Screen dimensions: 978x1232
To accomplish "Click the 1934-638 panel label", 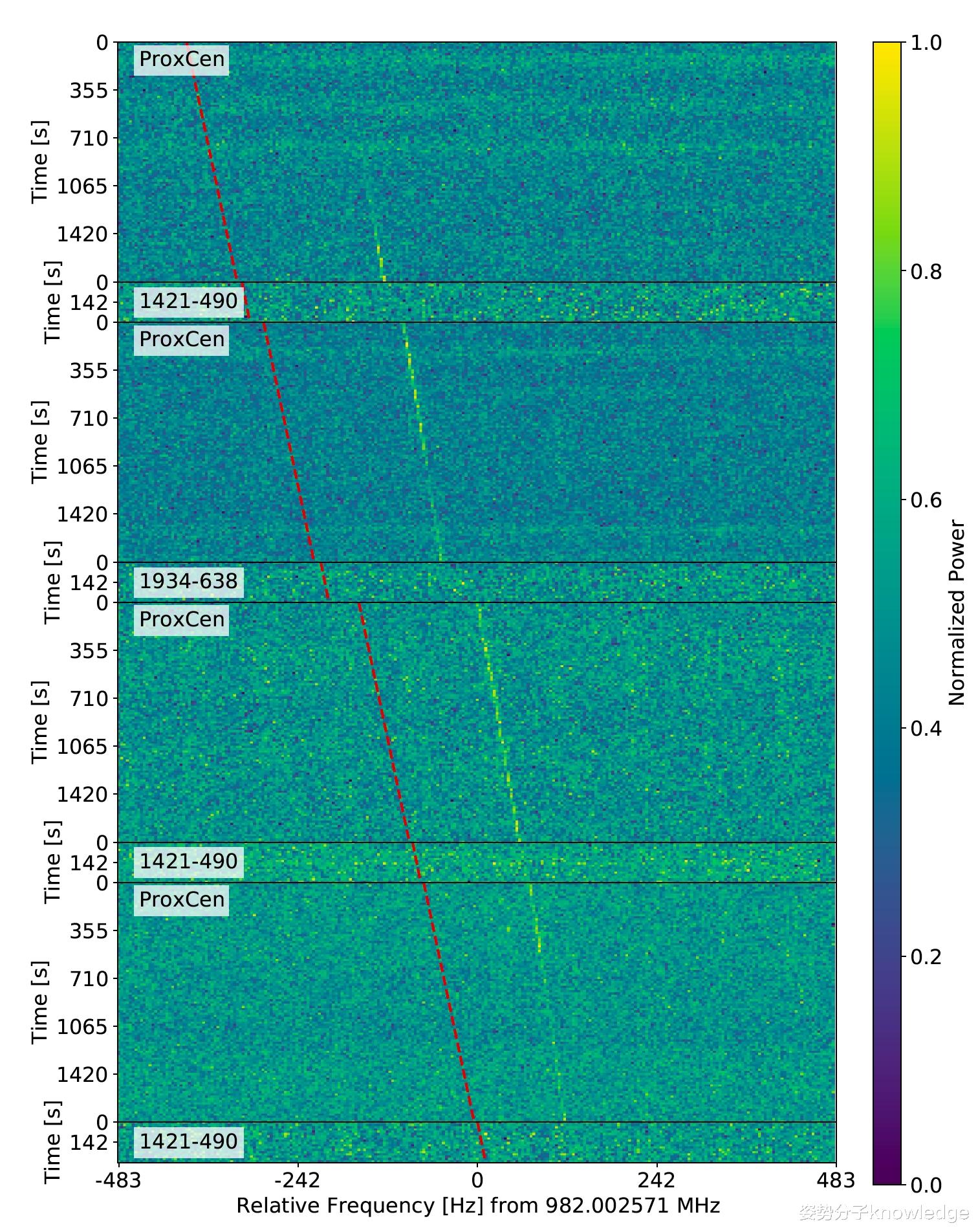I will tap(188, 581).
